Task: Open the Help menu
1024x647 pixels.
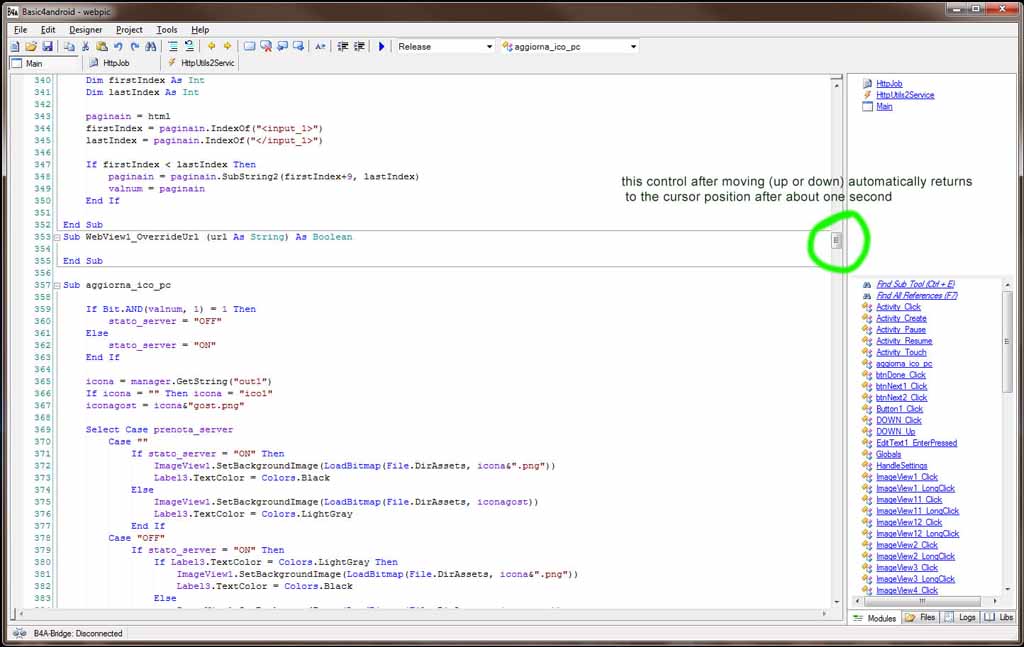Action: click(x=200, y=29)
